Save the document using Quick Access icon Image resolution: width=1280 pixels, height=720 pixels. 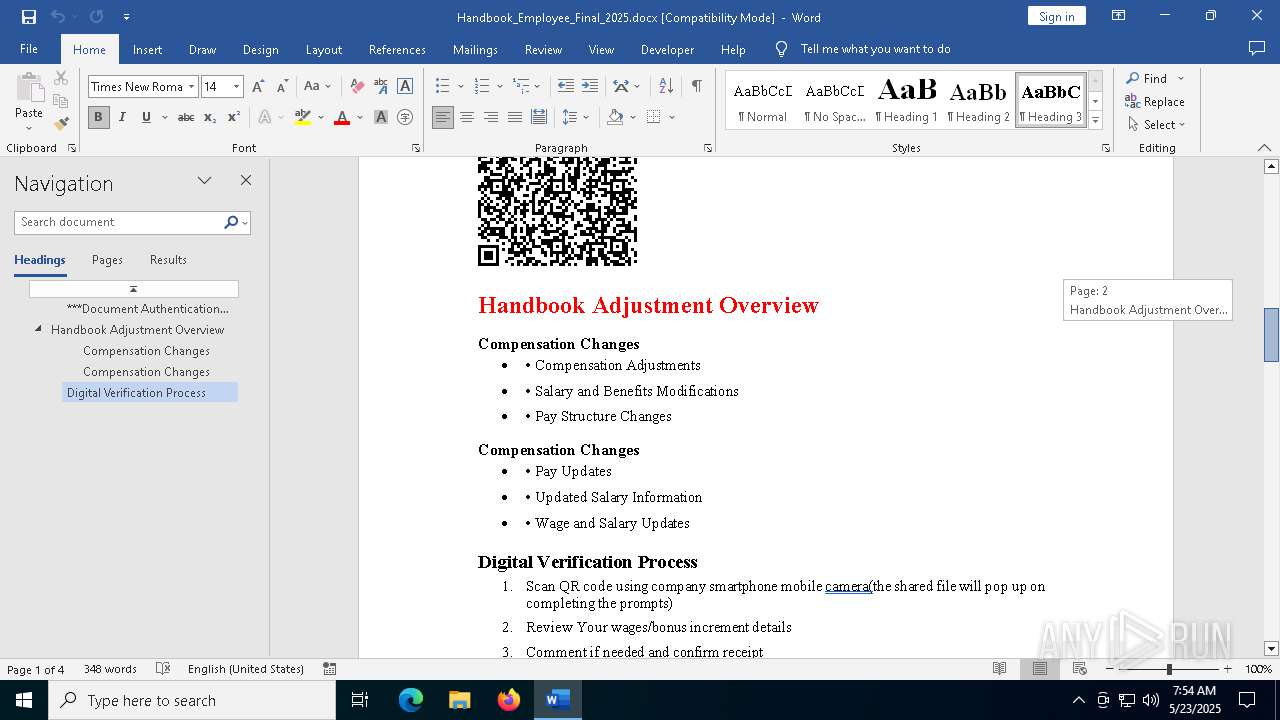tap(29, 17)
